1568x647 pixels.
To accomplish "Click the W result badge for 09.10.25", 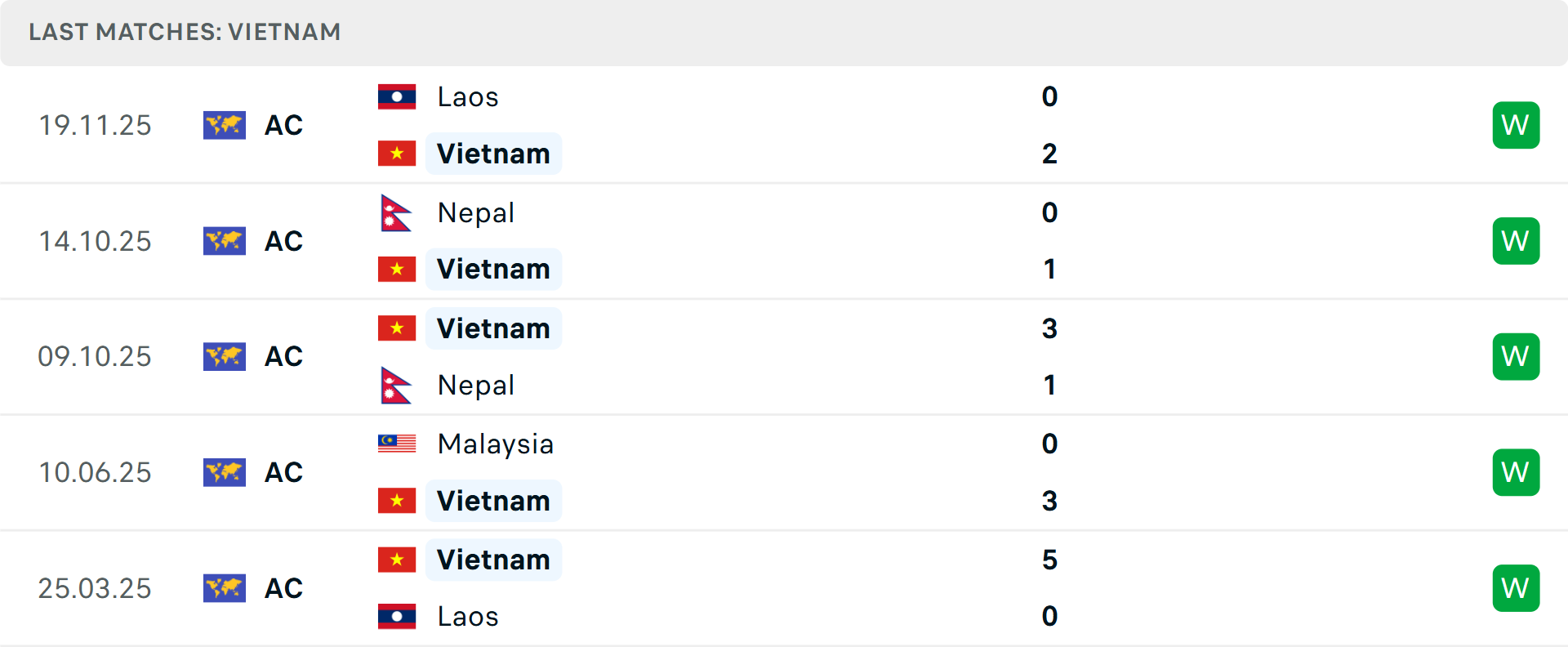I will click(1516, 356).
